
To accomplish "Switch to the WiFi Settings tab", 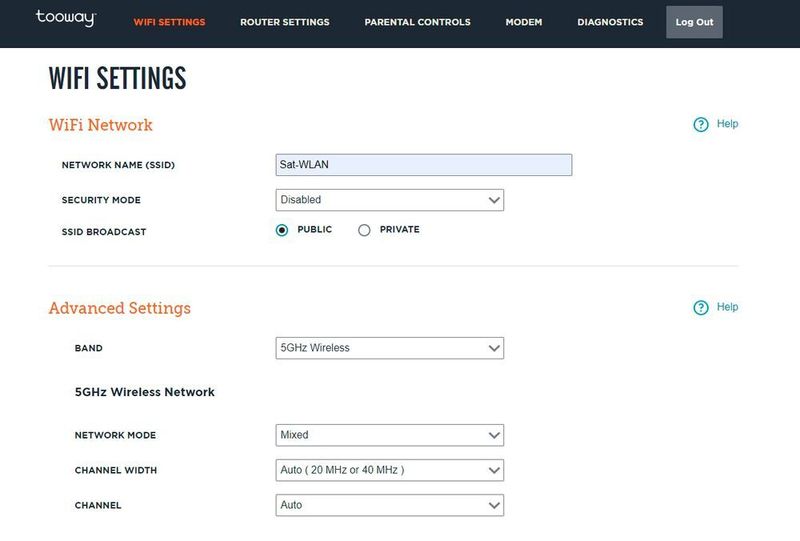I will click(169, 22).
